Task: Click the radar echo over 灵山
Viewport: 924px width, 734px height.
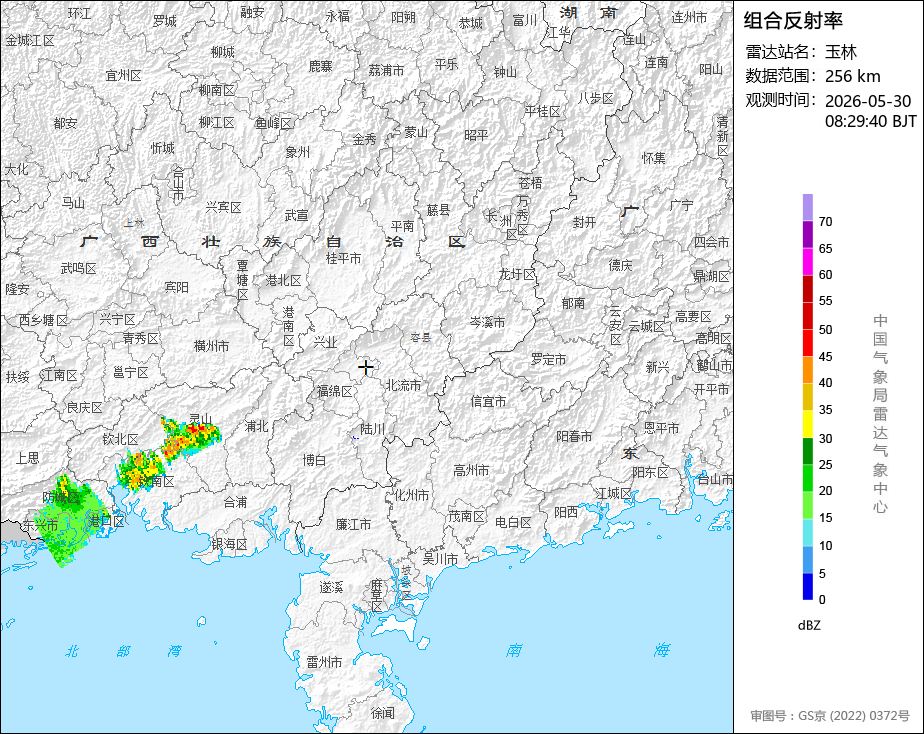Action: (x=190, y=437)
